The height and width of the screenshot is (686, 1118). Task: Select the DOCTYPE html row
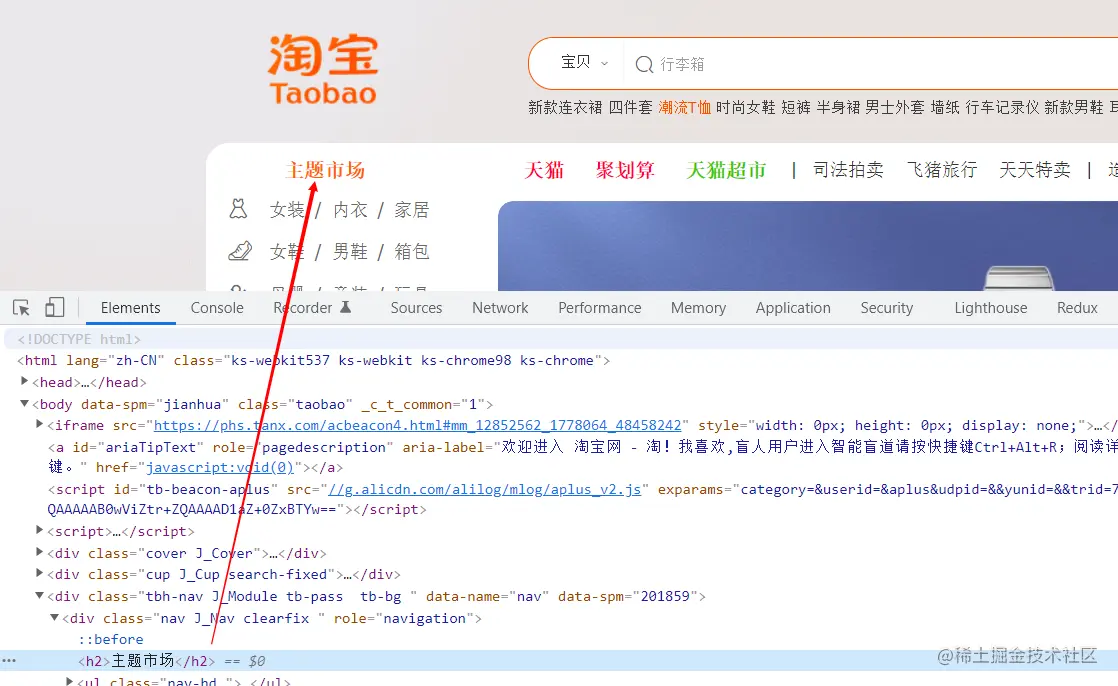point(559,339)
